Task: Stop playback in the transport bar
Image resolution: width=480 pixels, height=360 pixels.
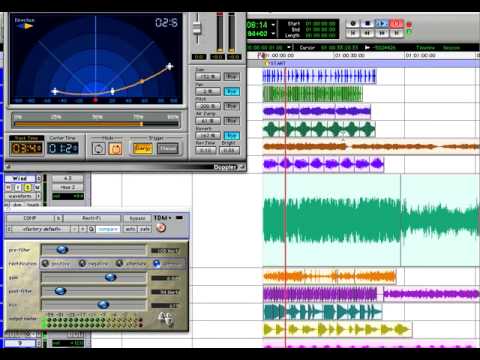Action: pos(367,24)
